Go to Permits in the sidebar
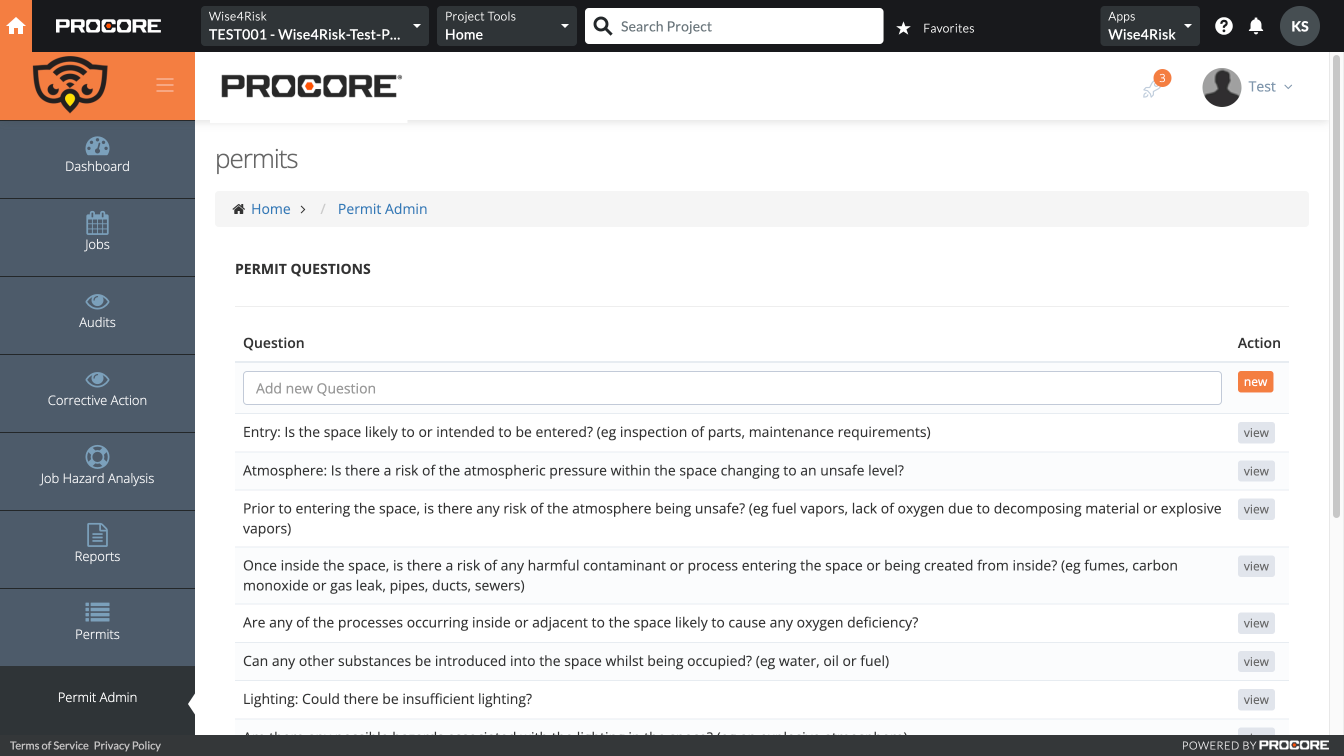The image size is (1344, 756). coord(97,621)
